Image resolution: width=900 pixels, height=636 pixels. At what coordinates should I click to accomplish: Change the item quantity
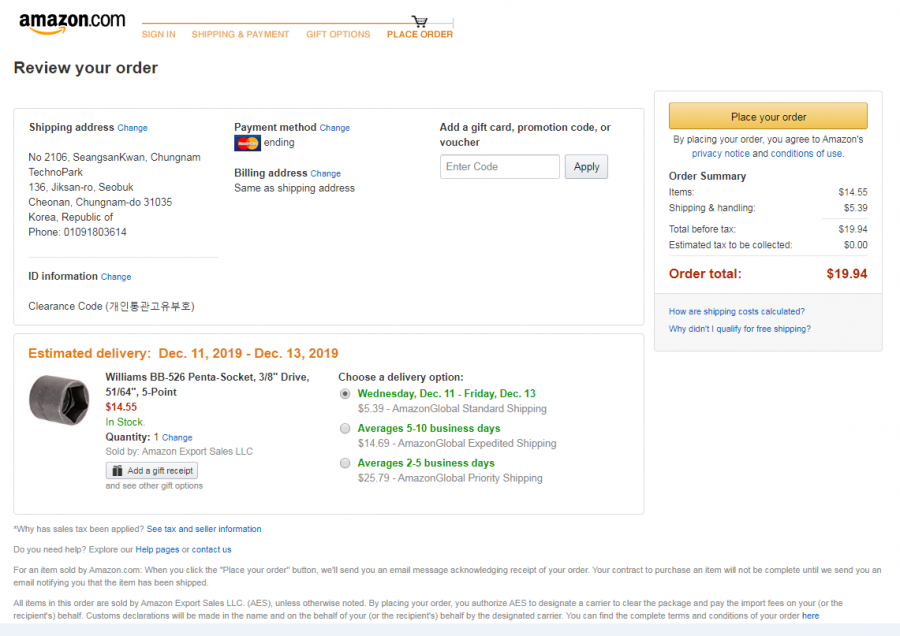point(177,438)
